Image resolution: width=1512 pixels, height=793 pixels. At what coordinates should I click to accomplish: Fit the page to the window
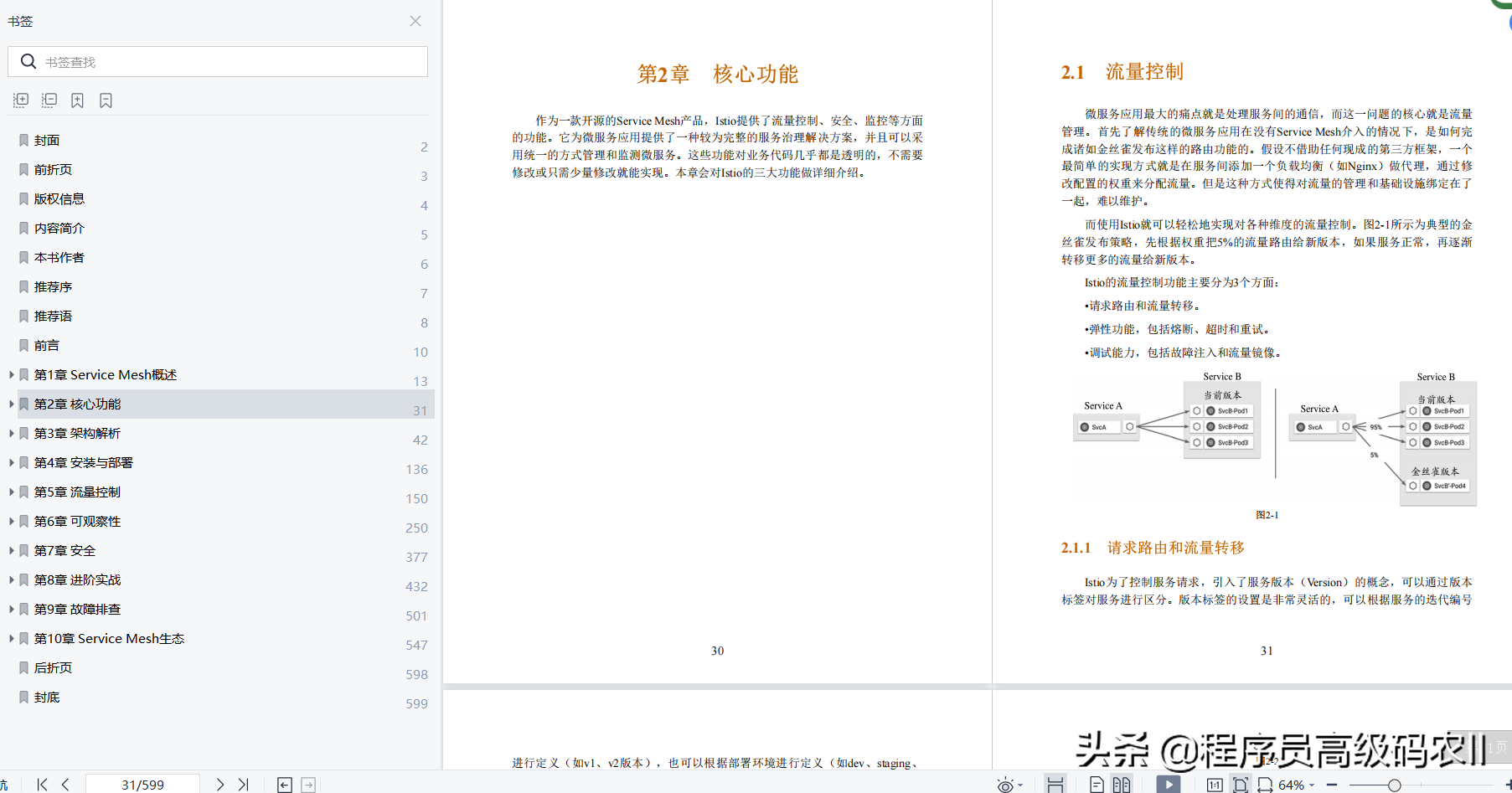pyautogui.click(x=1241, y=785)
